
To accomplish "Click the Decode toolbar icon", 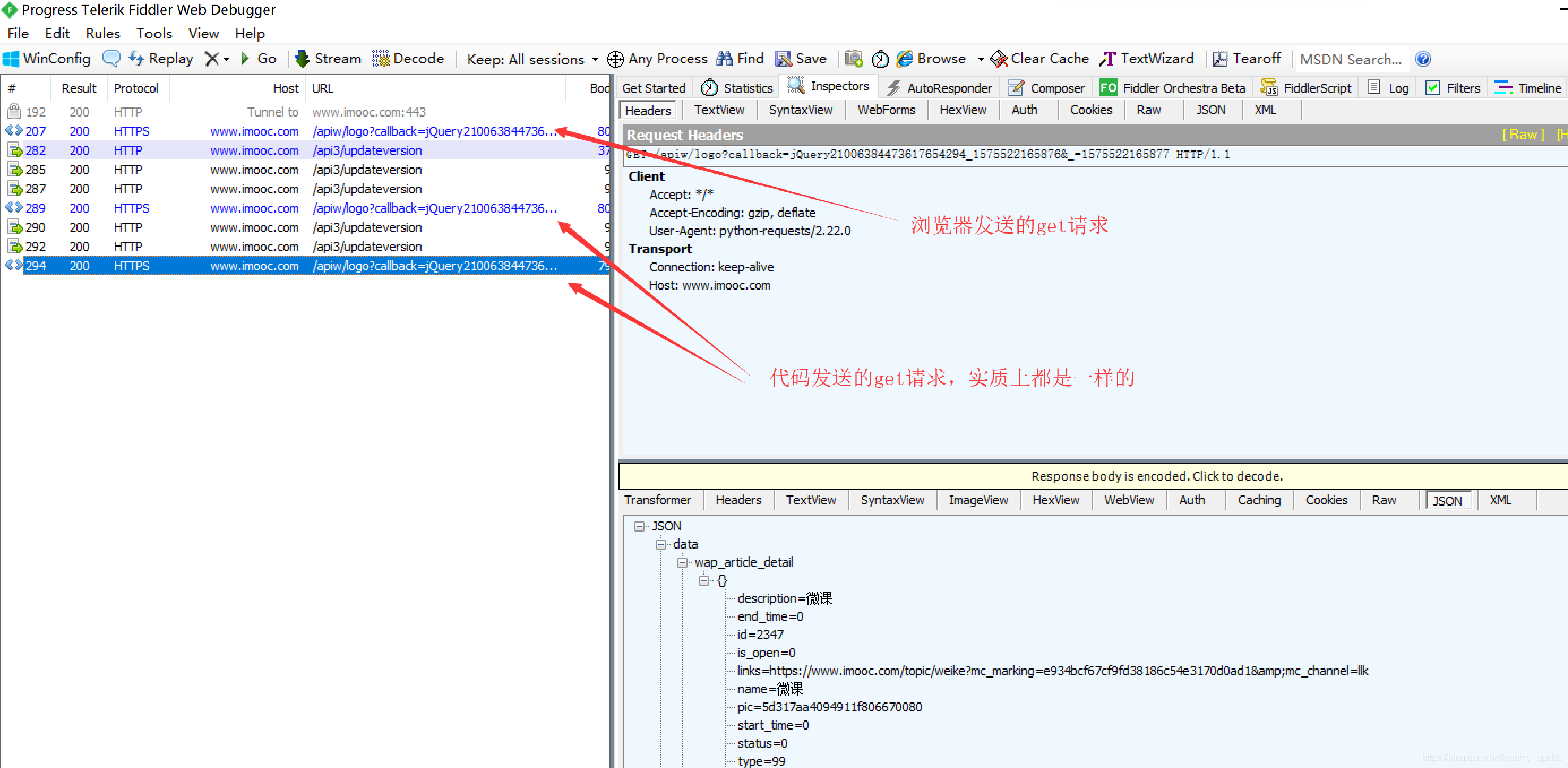I will [381, 59].
